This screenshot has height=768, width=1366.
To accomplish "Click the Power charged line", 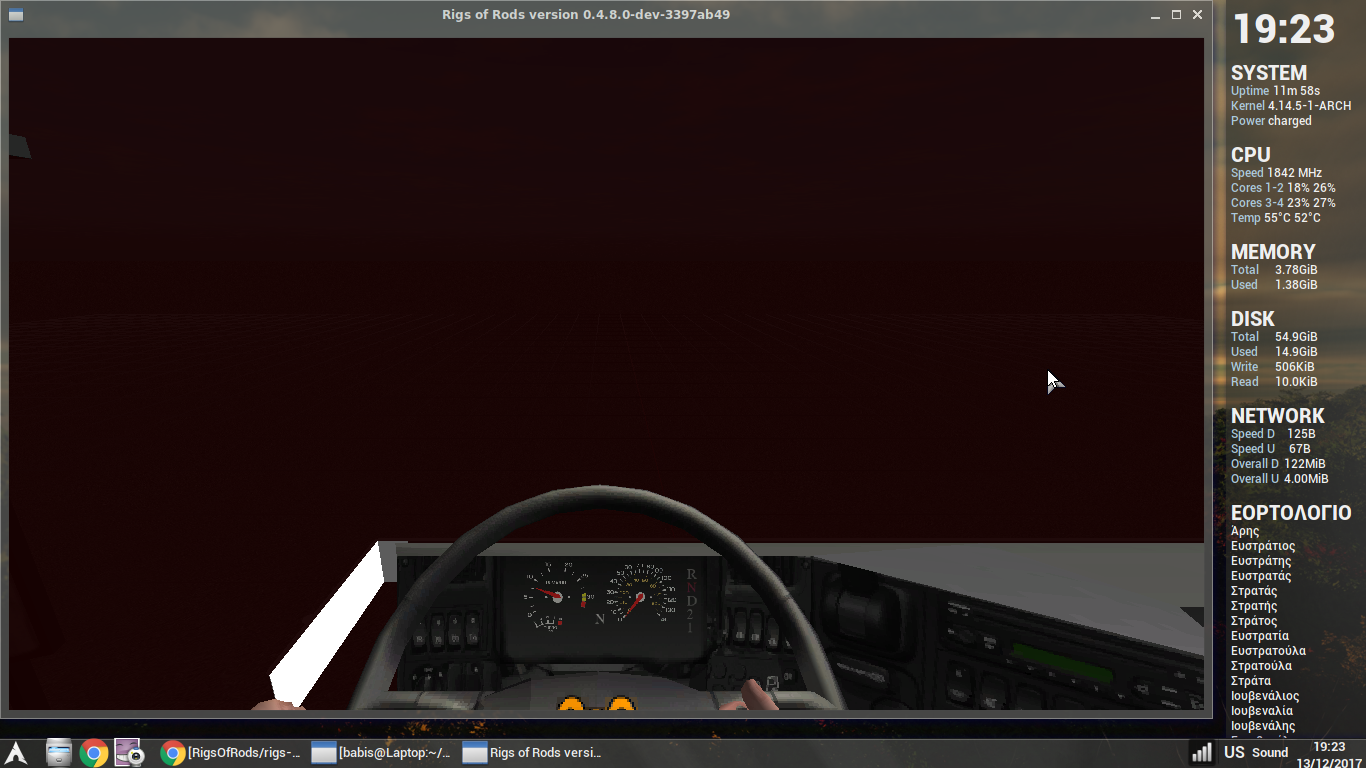I will click(x=1271, y=121).
